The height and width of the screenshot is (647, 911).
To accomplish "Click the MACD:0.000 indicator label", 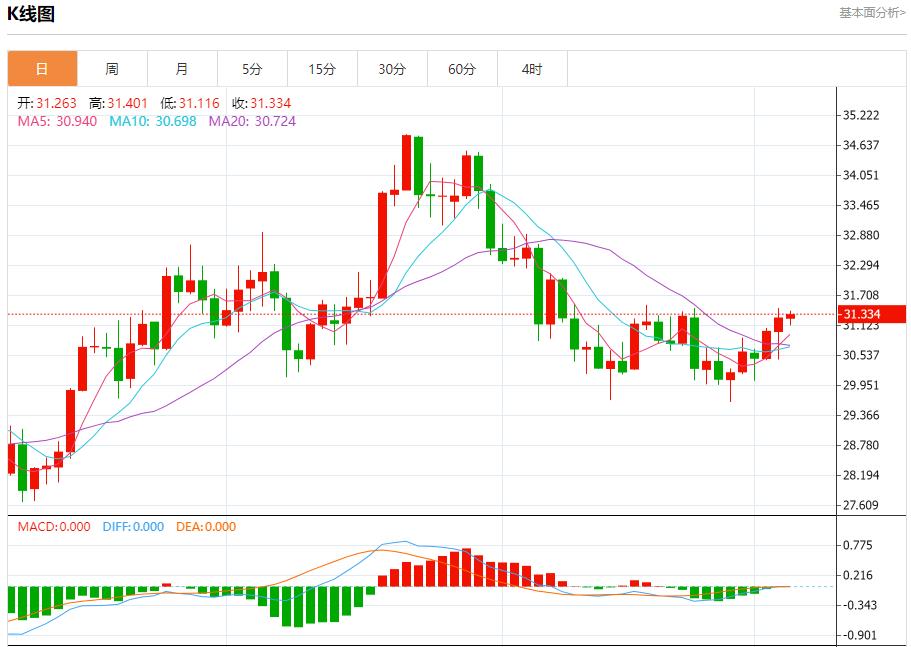I will (54, 527).
